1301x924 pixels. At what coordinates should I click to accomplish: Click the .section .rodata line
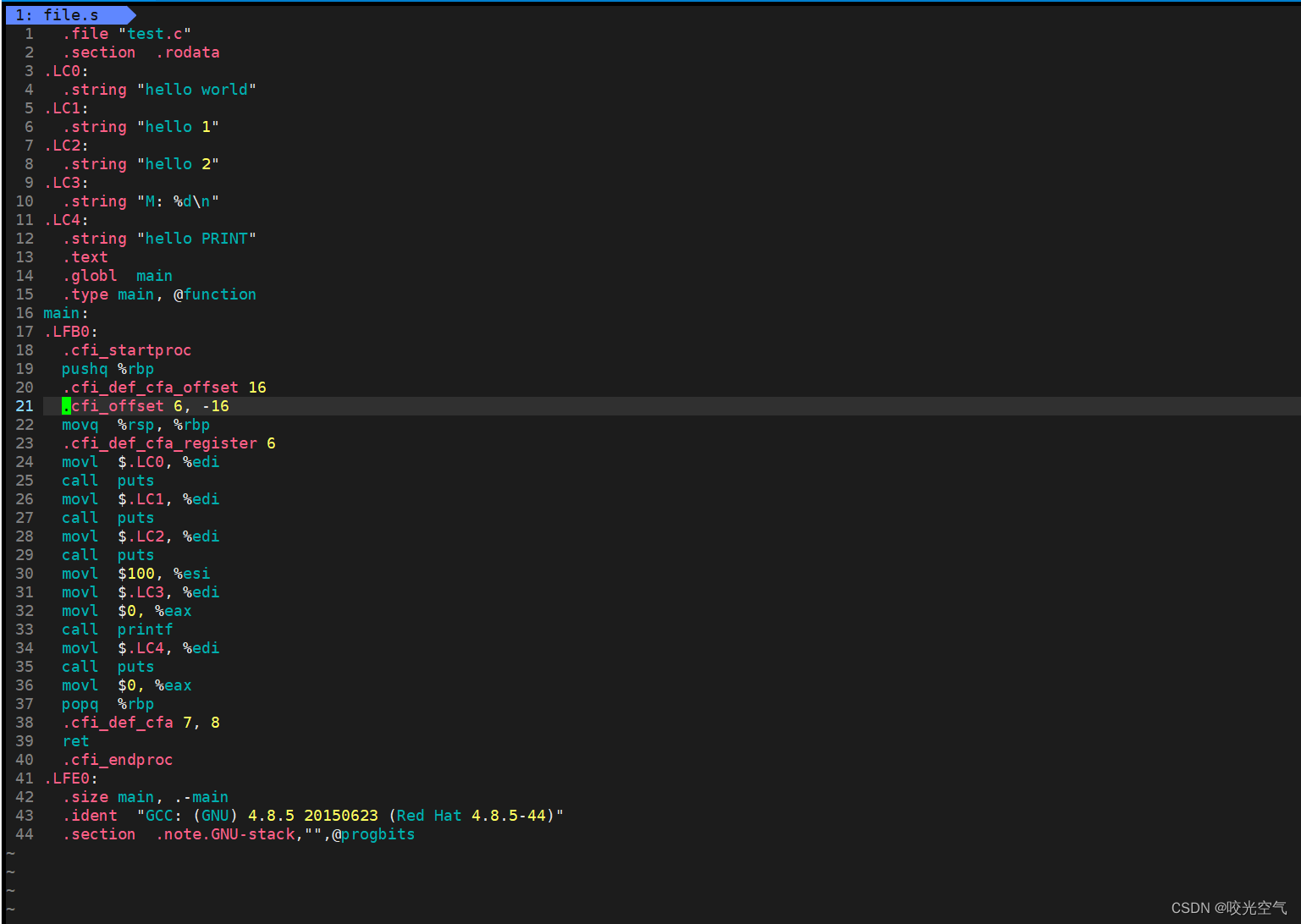click(x=141, y=52)
